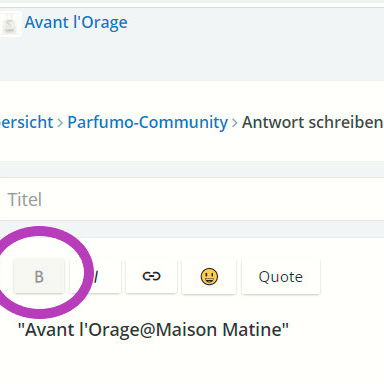Click empty editor area below the message text
Image resolution: width=384 pixels, height=384 pixels.
[x=192, y=363]
